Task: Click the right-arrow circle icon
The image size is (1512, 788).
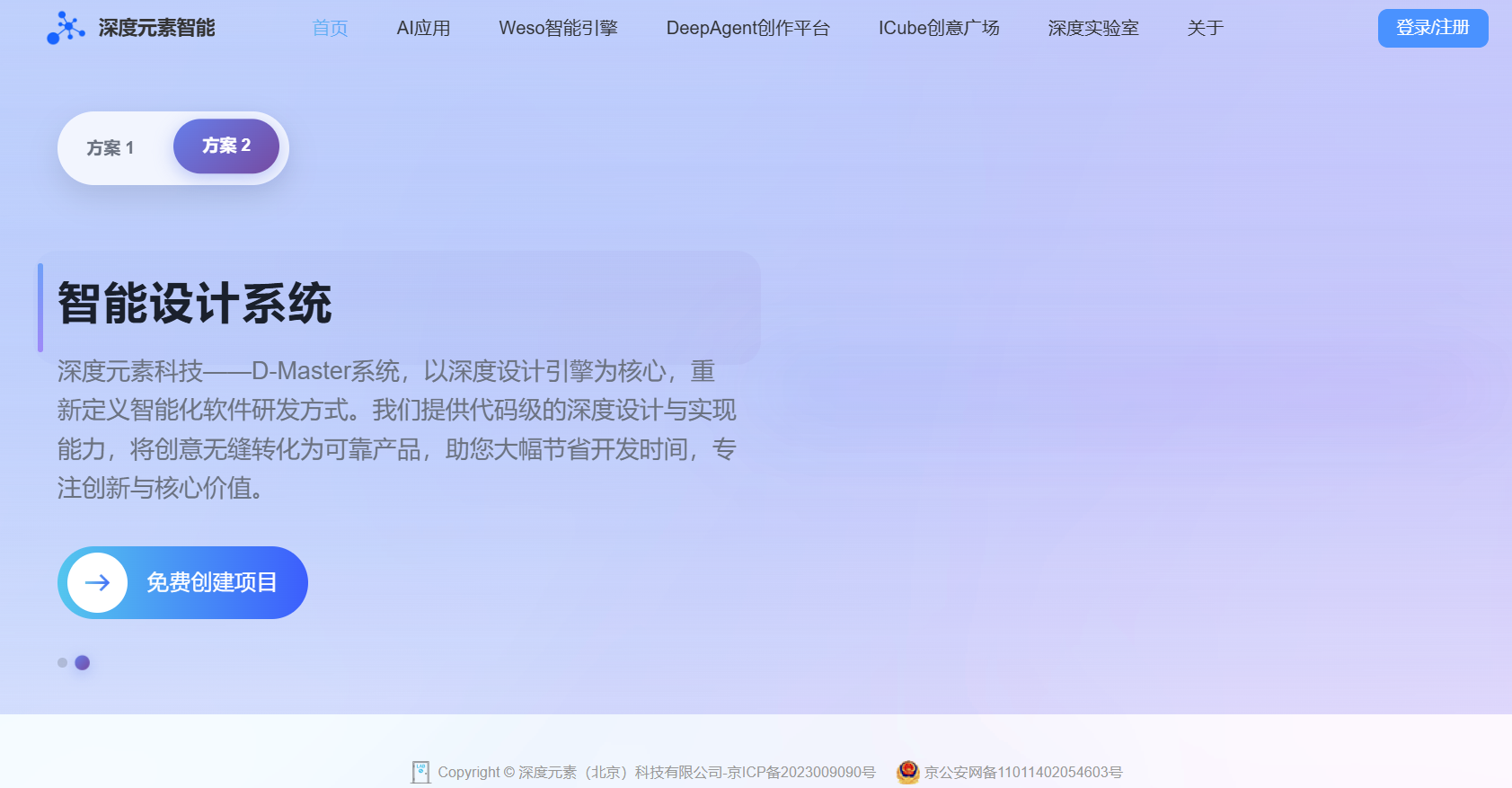Action: (x=98, y=583)
